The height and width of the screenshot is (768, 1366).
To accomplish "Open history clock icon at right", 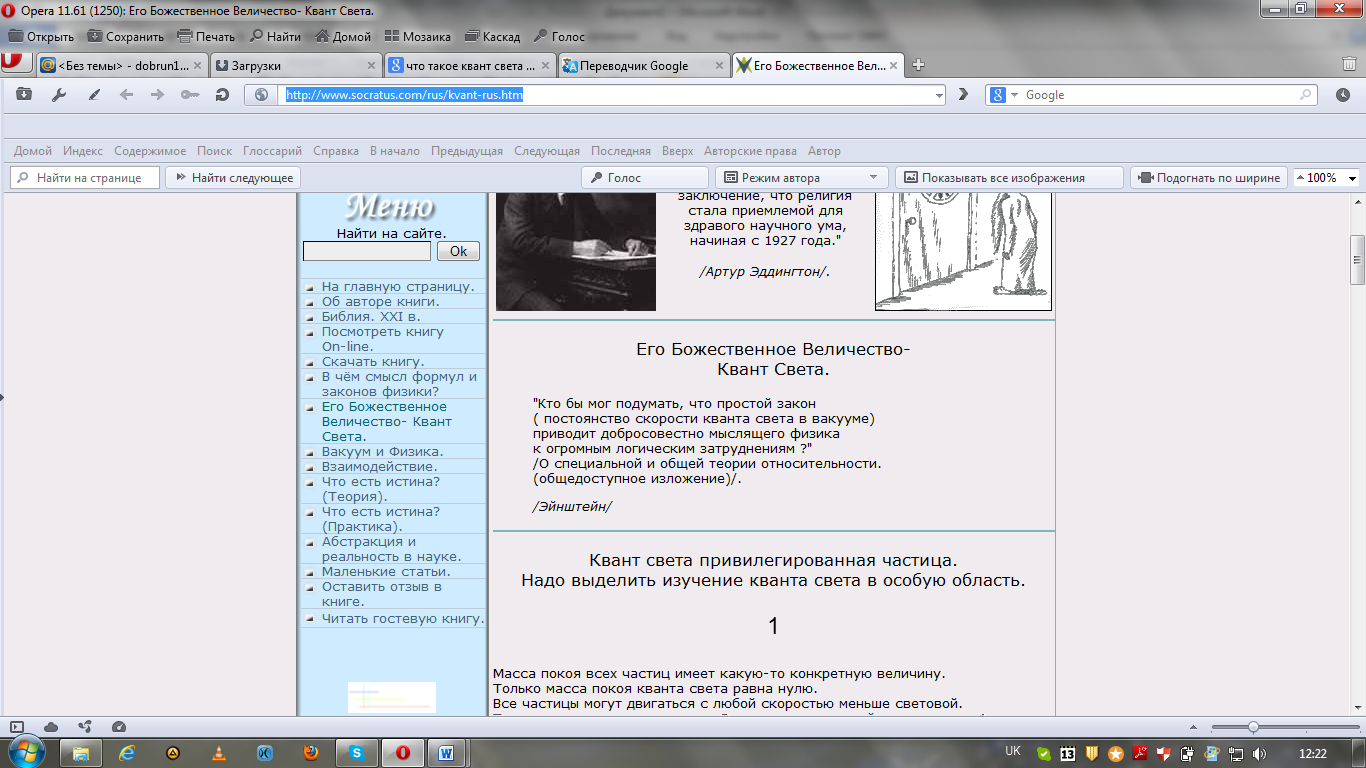I will 1342,95.
